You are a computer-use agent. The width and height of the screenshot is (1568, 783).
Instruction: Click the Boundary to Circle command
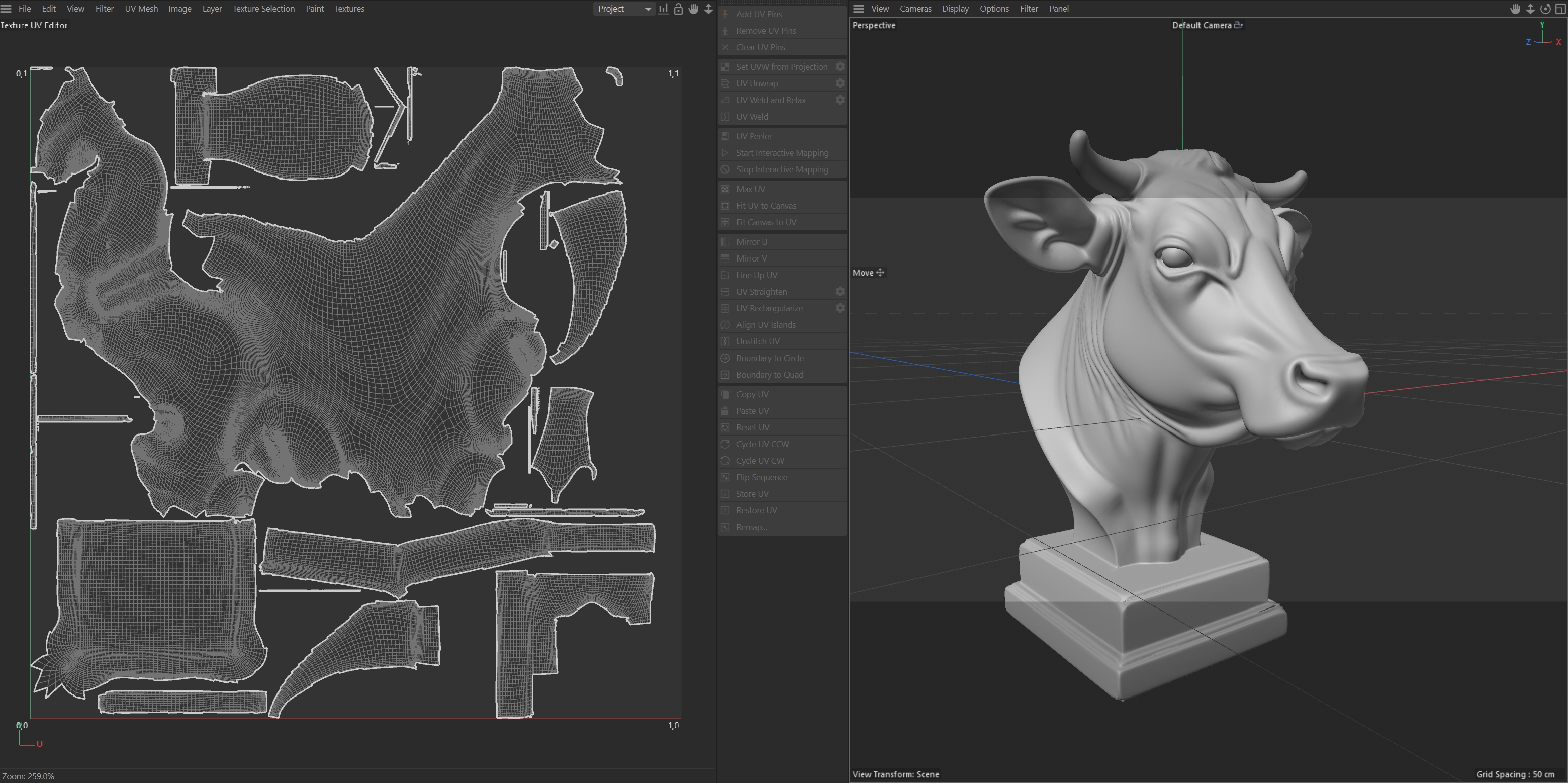769,358
